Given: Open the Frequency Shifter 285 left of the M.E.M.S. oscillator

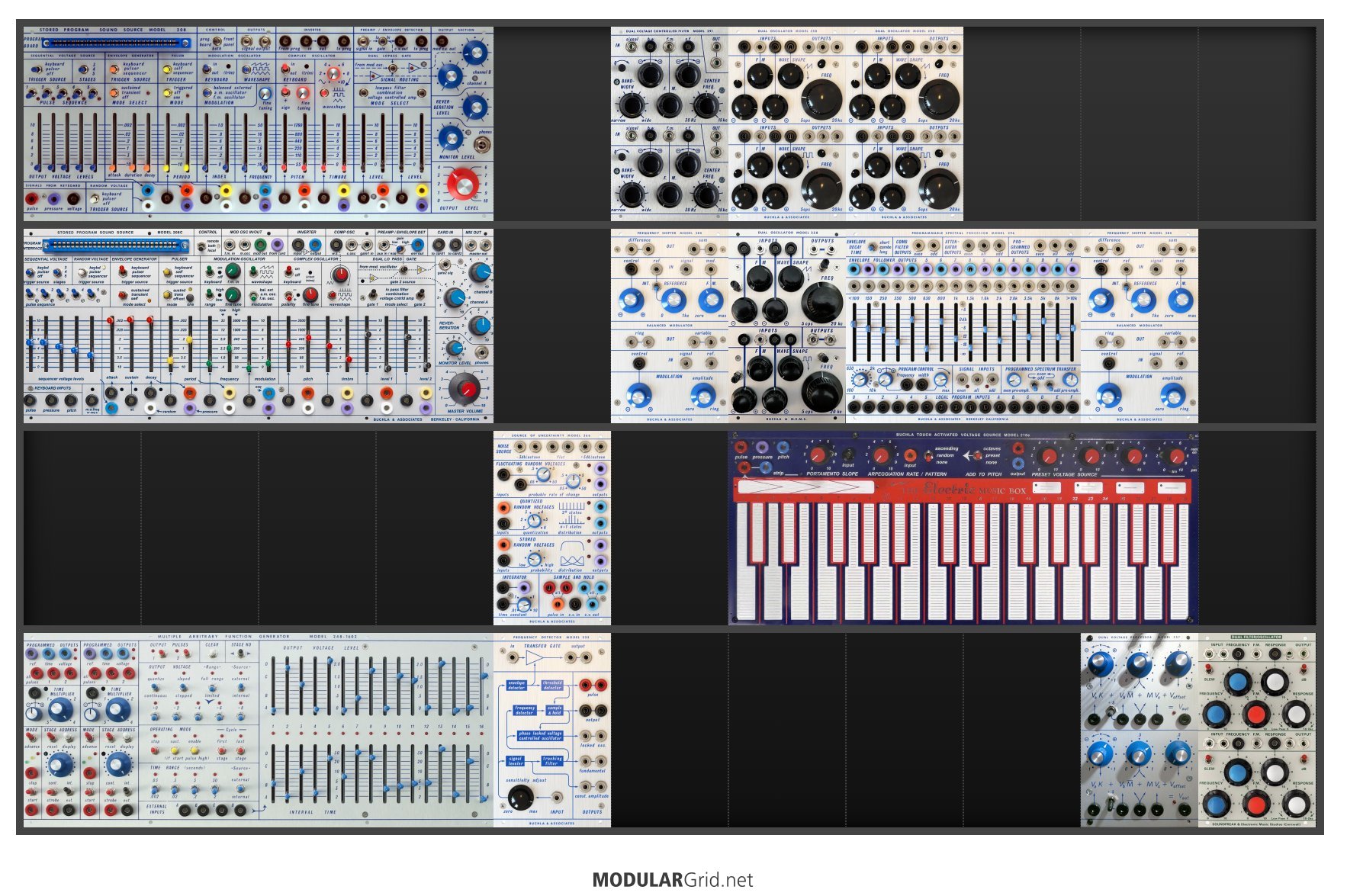Looking at the screenshot, I should point(670,326).
